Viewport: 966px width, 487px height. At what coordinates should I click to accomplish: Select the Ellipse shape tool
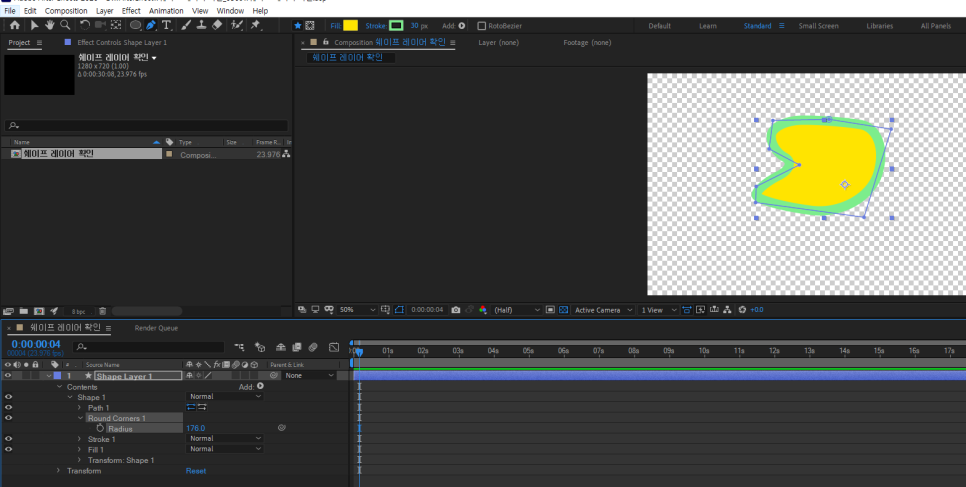coord(135,25)
